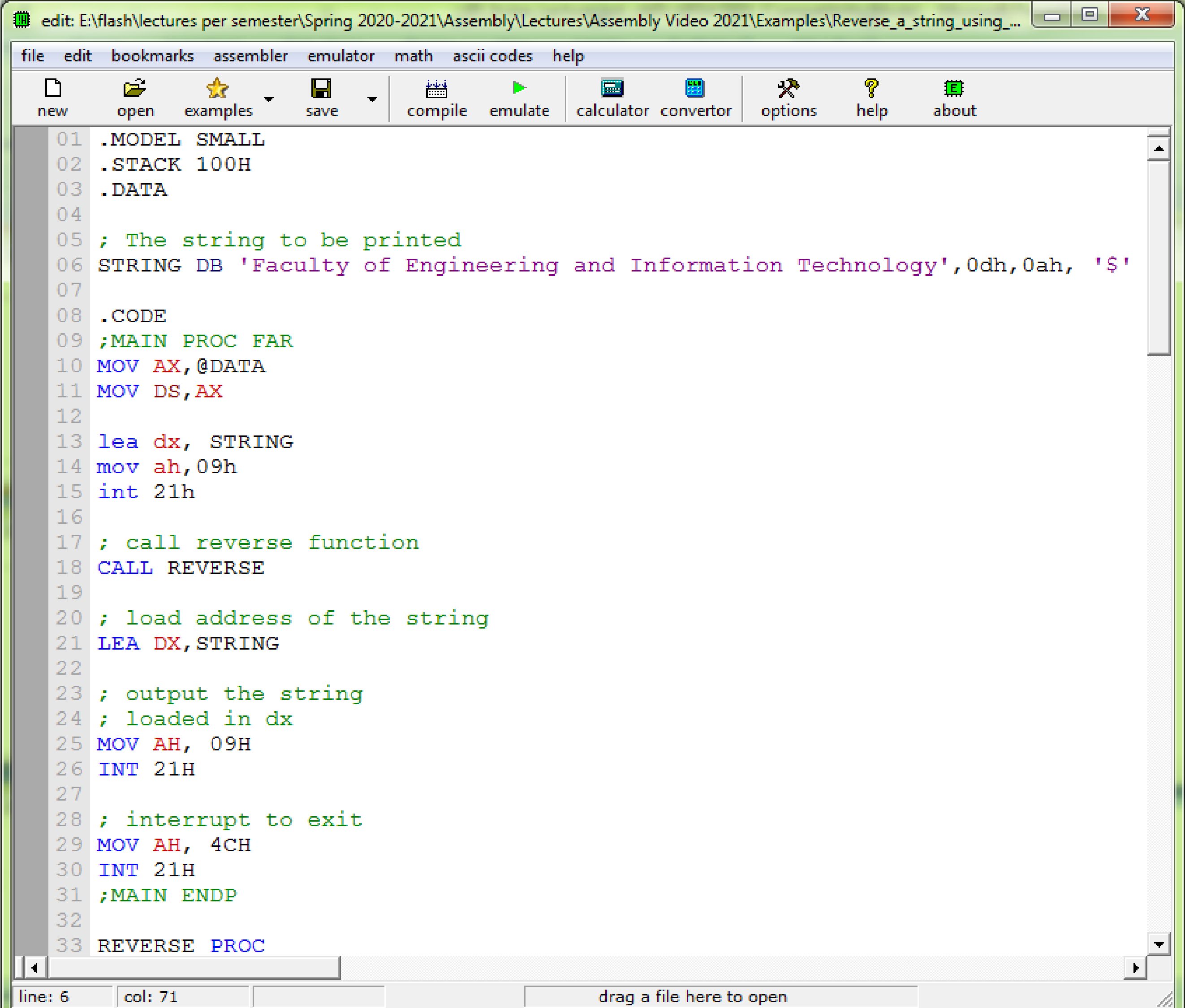Expand the save dropdown arrow
Viewport: 1185px width, 1008px height.
pos(372,99)
